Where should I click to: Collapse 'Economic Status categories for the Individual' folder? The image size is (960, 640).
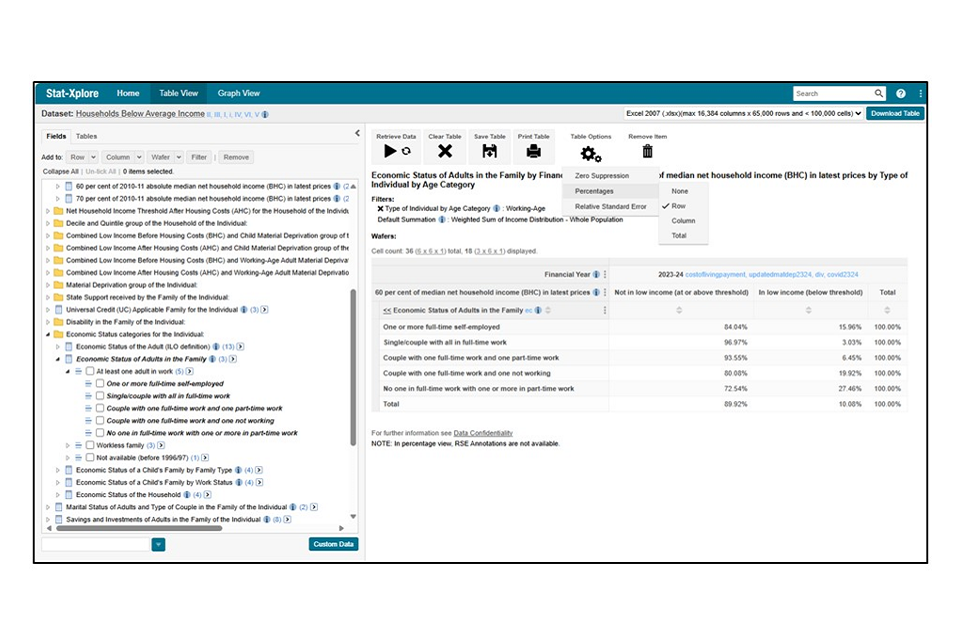click(x=47, y=334)
